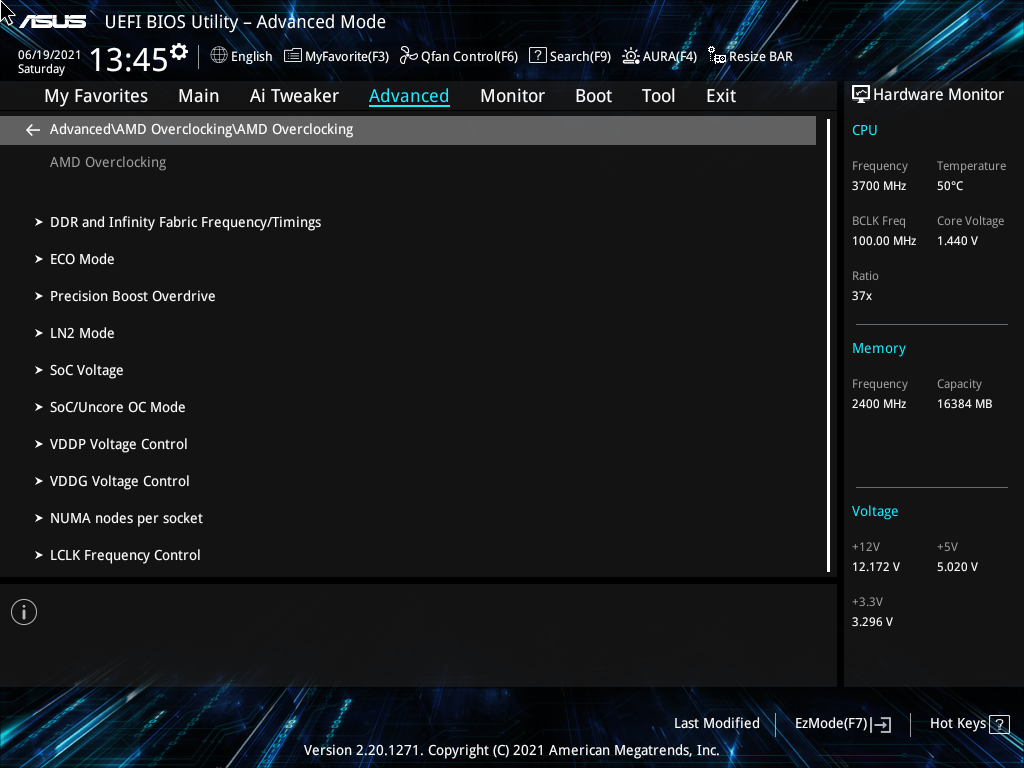Viewport: 1024px width, 768px height.
Task: Expand VDDG Voltage Control arrow
Action: point(39,481)
